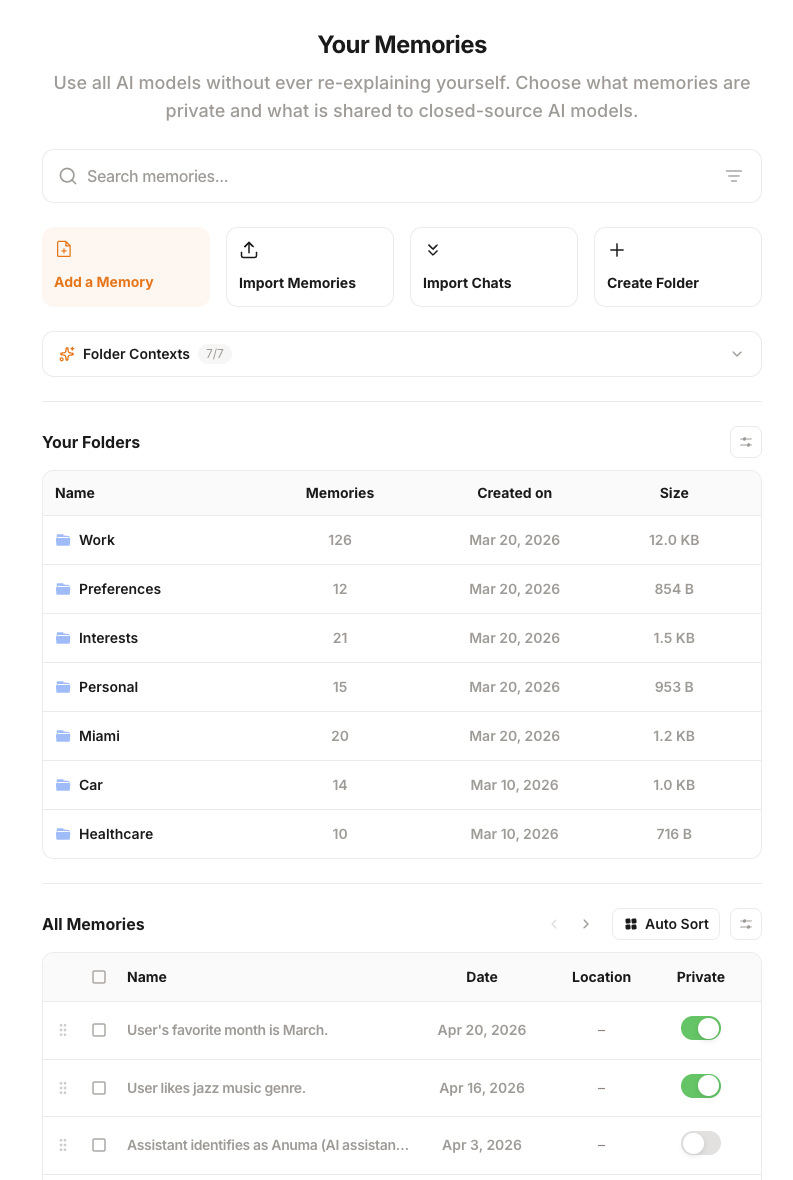Open the Auto Sort options
Image resolution: width=793 pixels, height=1180 pixels.
tap(665, 924)
